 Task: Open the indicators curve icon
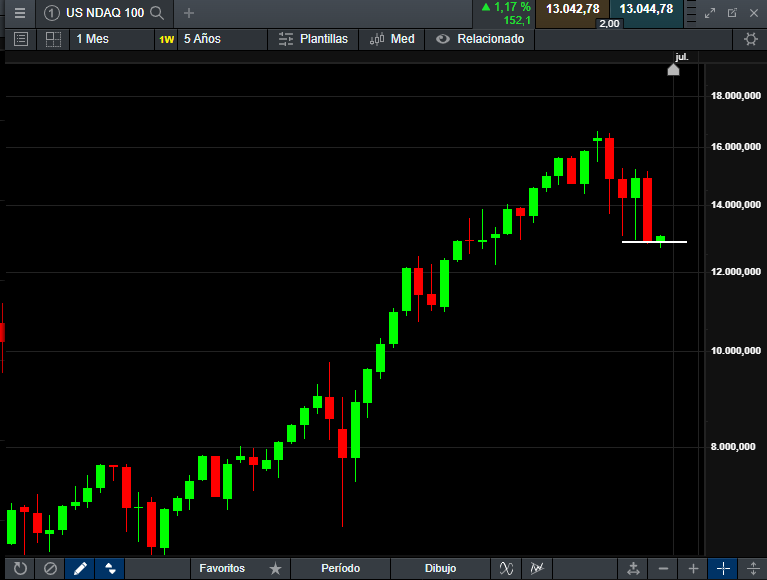click(x=506, y=568)
